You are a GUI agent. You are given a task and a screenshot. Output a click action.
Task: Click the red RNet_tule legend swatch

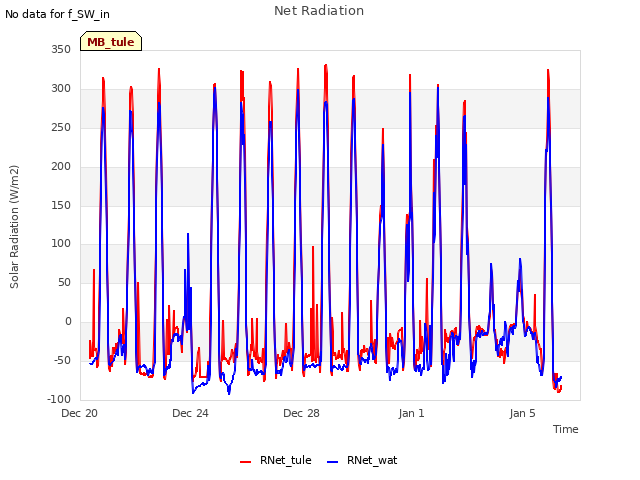(245, 462)
